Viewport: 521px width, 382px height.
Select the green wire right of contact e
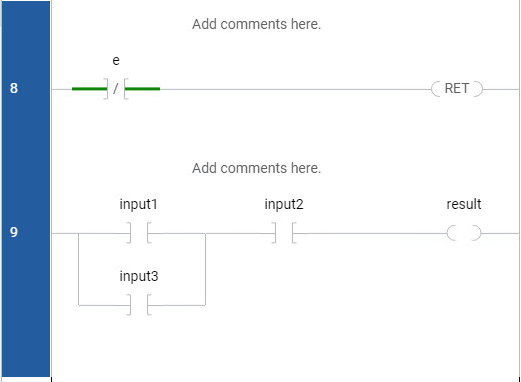coord(142,89)
